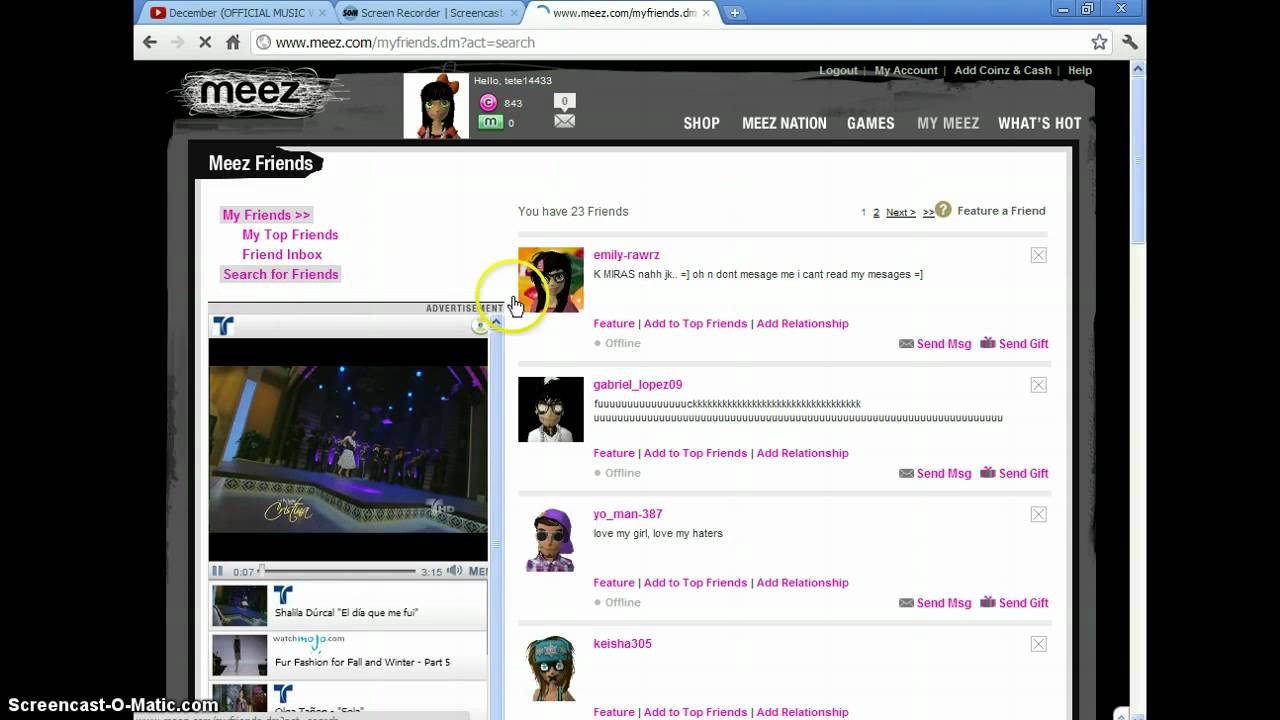The image size is (1280, 720).
Task: Click the Feature a Friend text
Action: pyautogui.click(x=1001, y=211)
